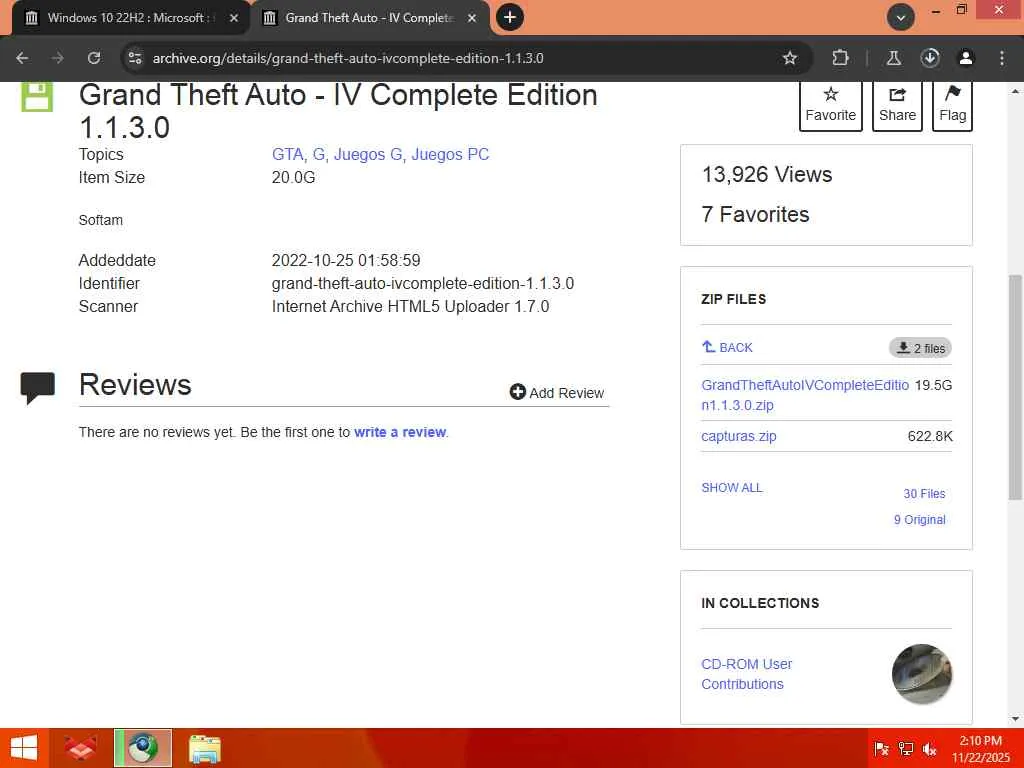
Task: Click the 13,926 Views text
Action: click(767, 174)
